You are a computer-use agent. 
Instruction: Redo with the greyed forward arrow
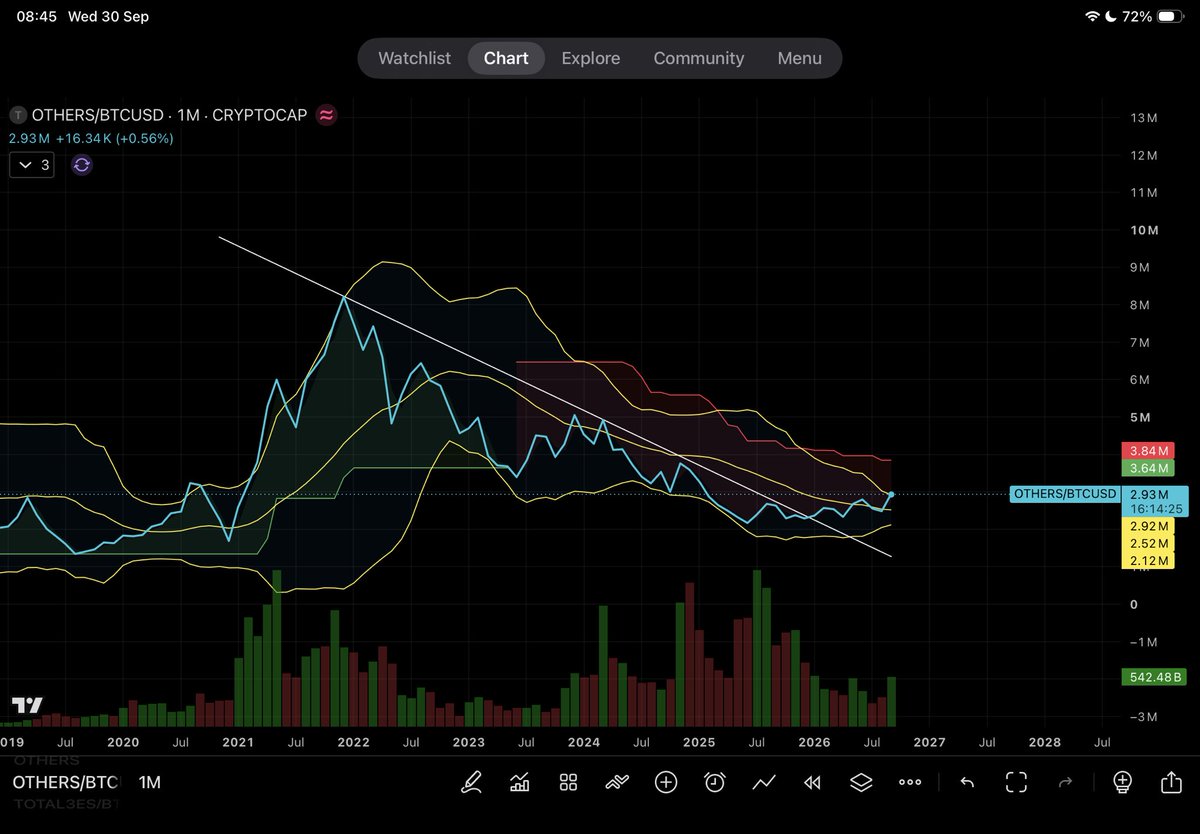[1066, 782]
